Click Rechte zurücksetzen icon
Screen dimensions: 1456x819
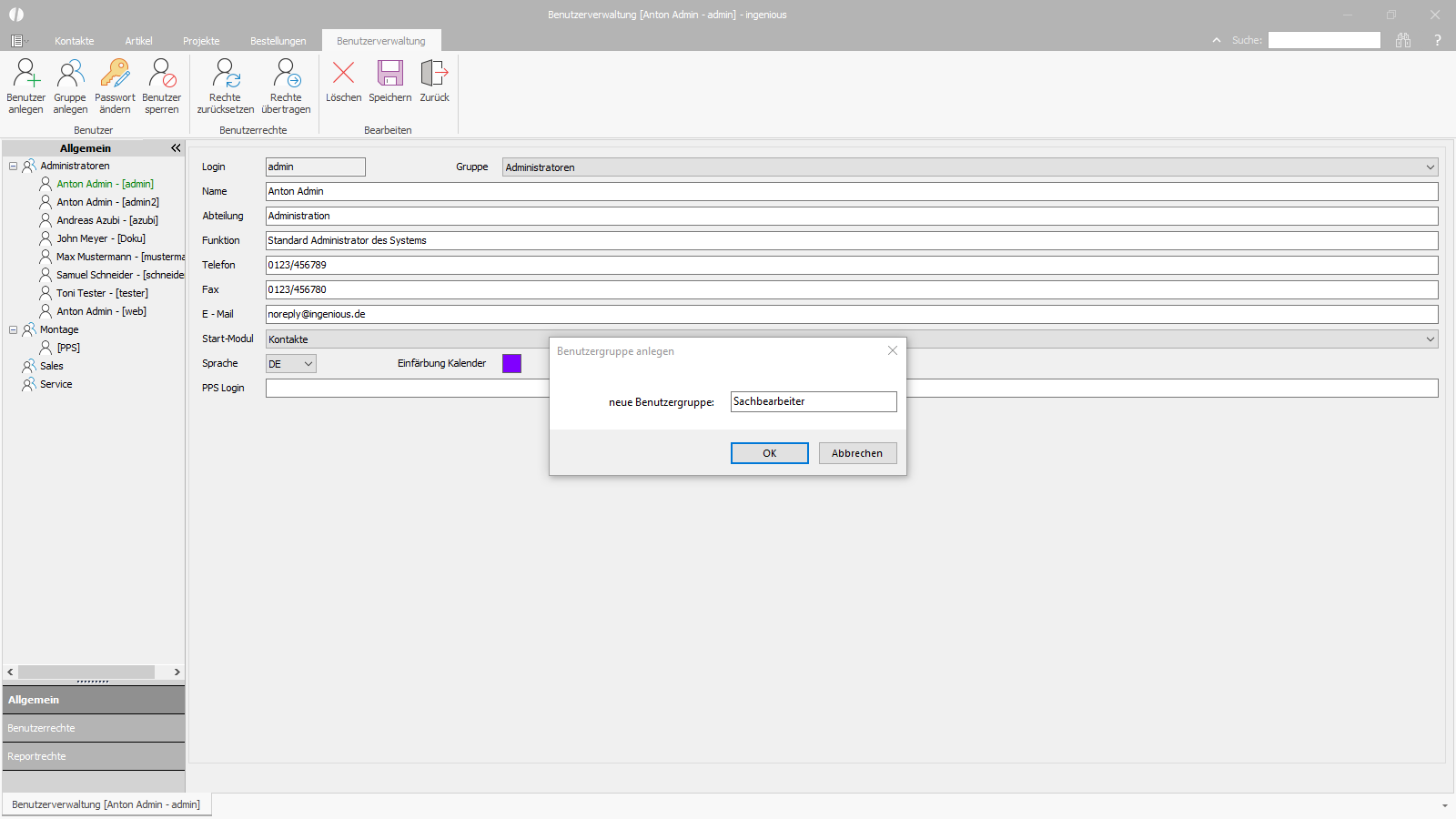click(x=226, y=73)
